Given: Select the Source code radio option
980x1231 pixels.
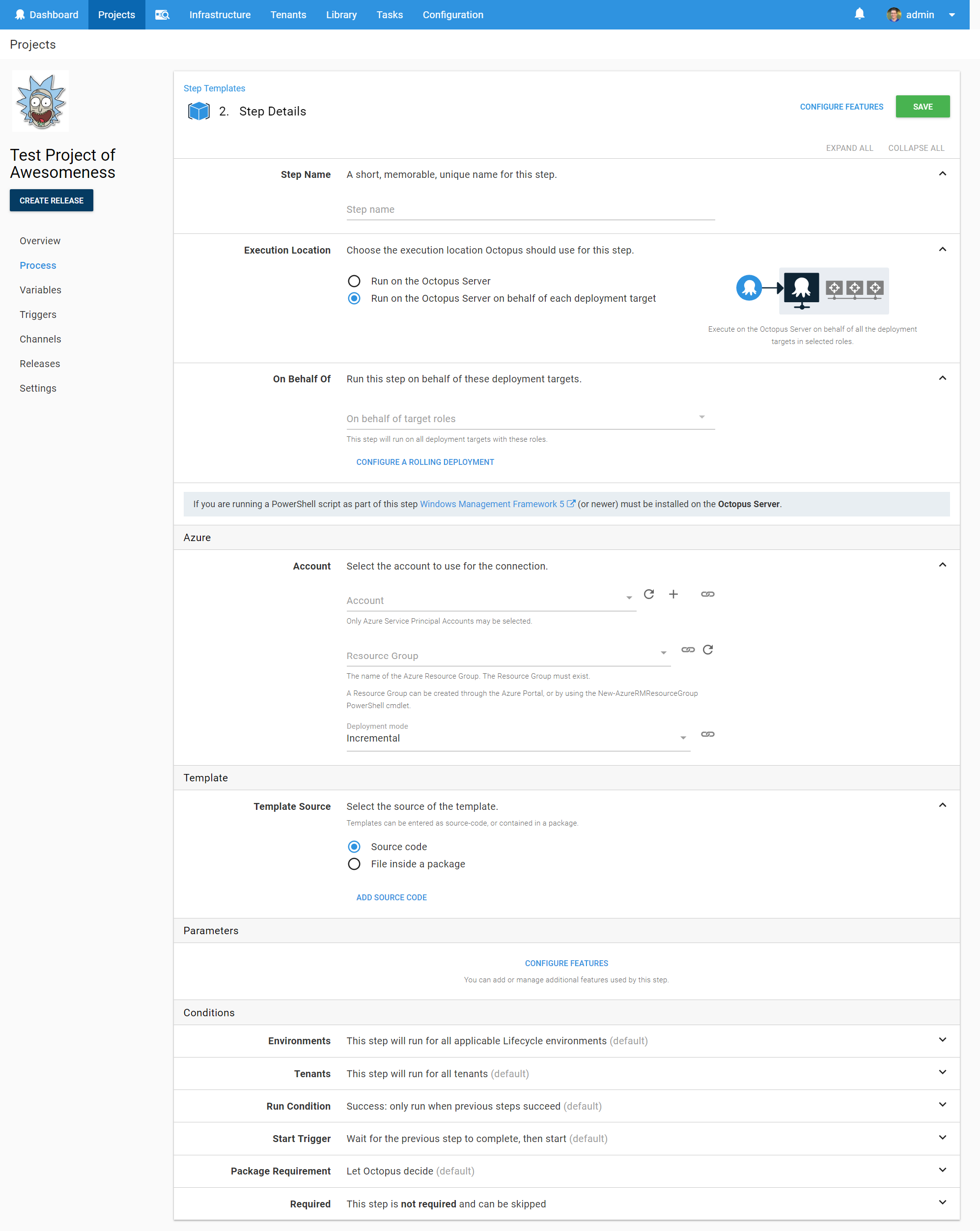Looking at the screenshot, I should tap(354, 847).
